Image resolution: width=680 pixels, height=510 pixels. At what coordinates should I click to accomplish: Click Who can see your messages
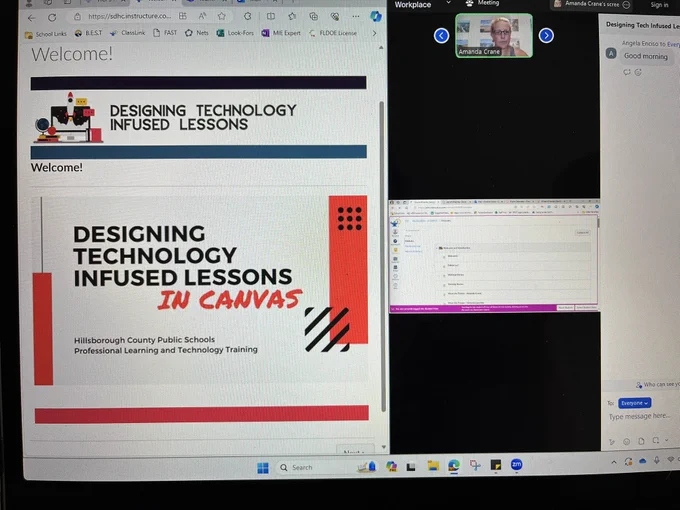[x=658, y=385]
